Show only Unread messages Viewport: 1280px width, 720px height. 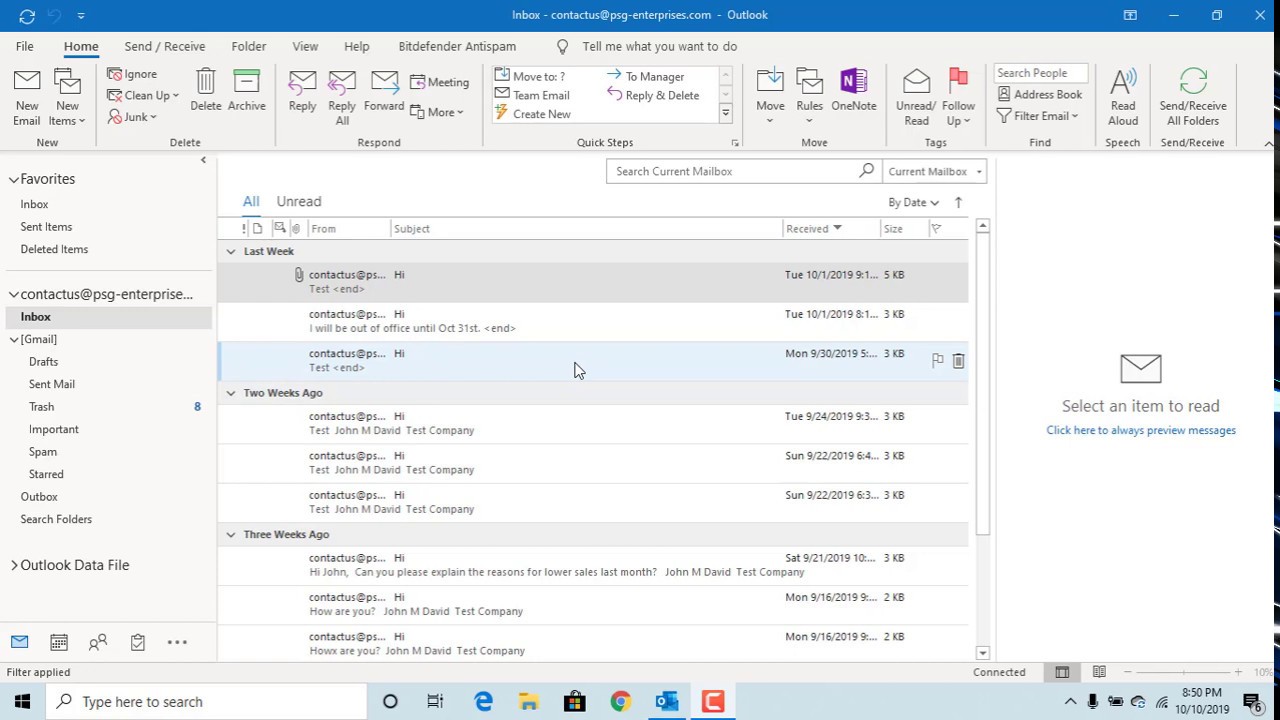pyautogui.click(x=299, y=201)
